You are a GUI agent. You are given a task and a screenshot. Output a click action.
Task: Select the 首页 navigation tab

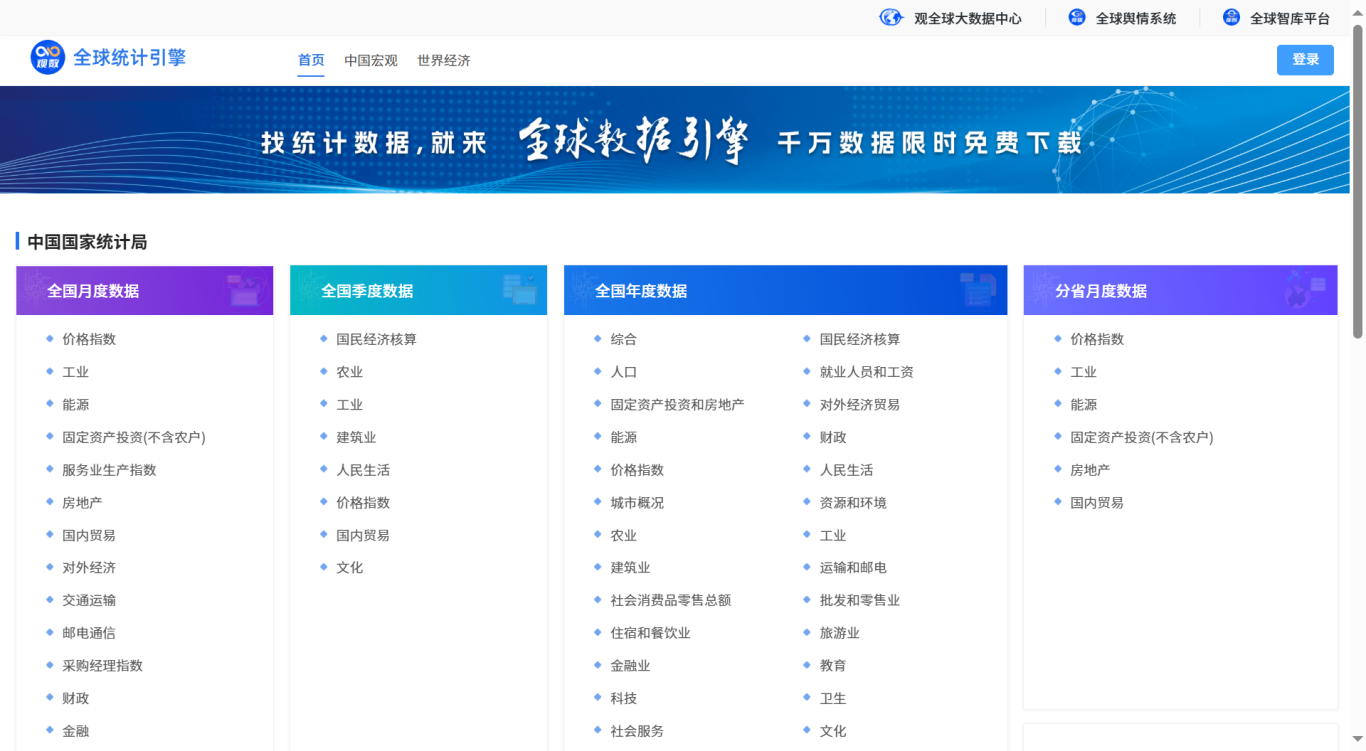311,61
